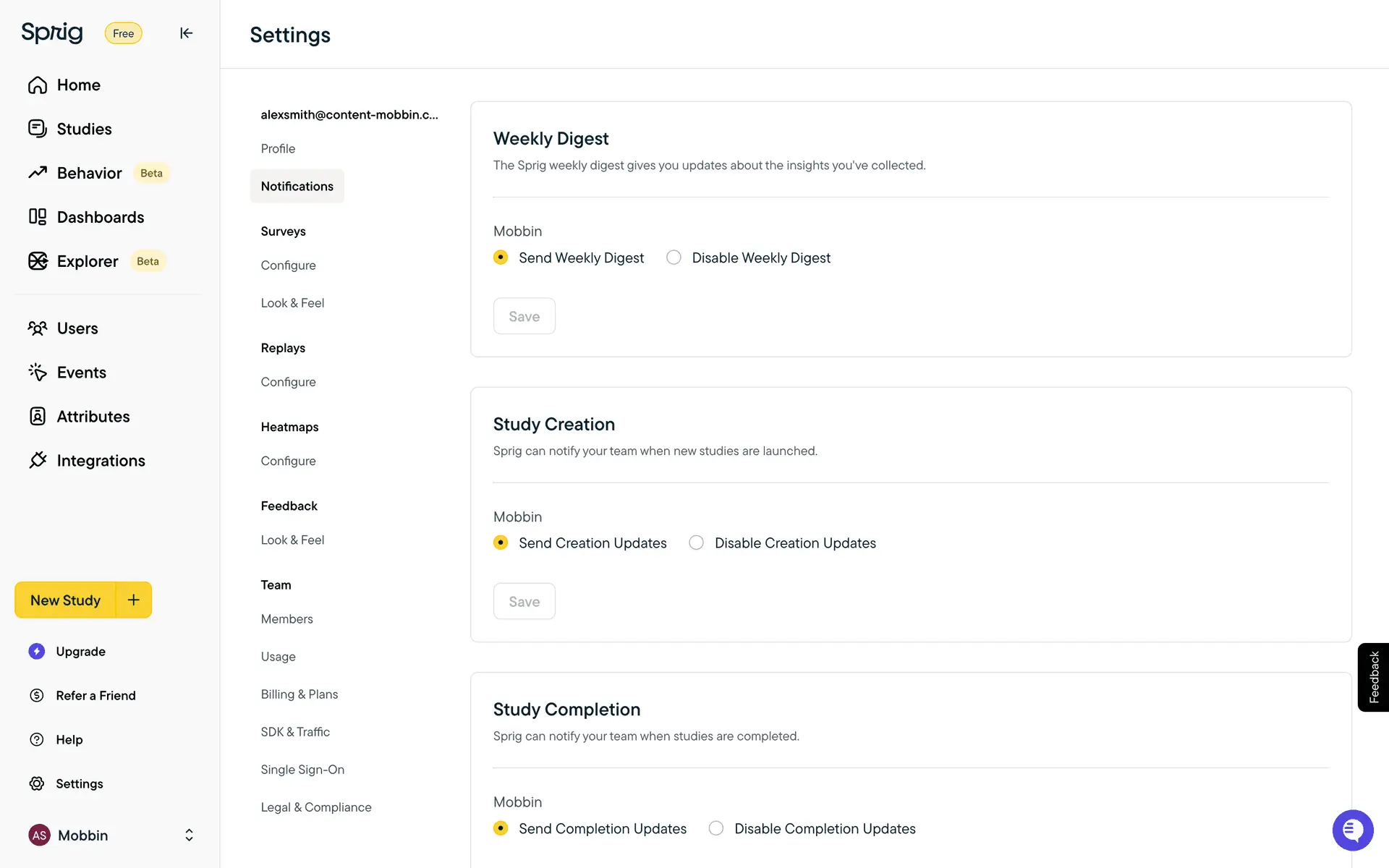
Task: Open the vertical Feedback side tab
Action: 1373,677
